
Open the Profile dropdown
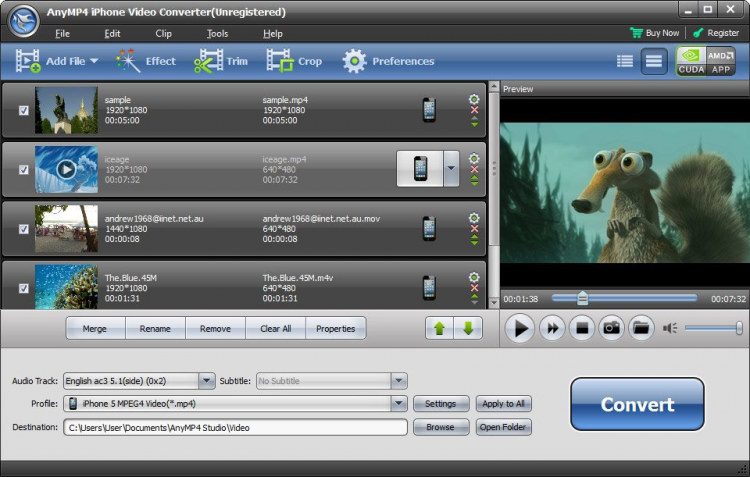coord(398,404)
